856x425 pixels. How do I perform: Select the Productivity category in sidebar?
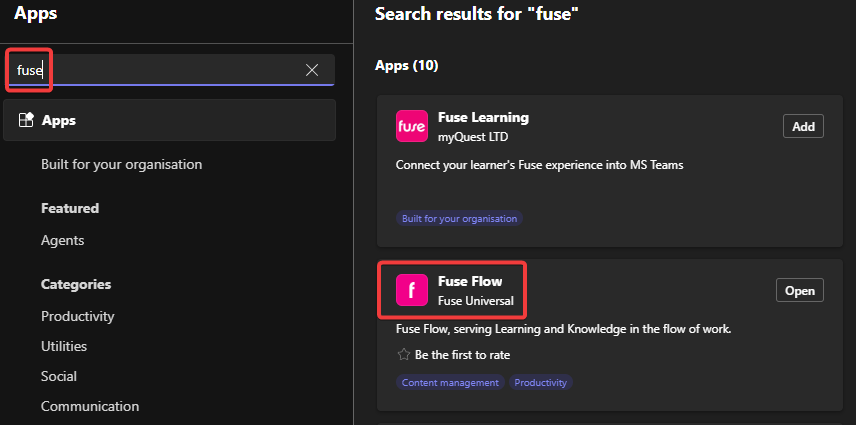click(77, 316)
